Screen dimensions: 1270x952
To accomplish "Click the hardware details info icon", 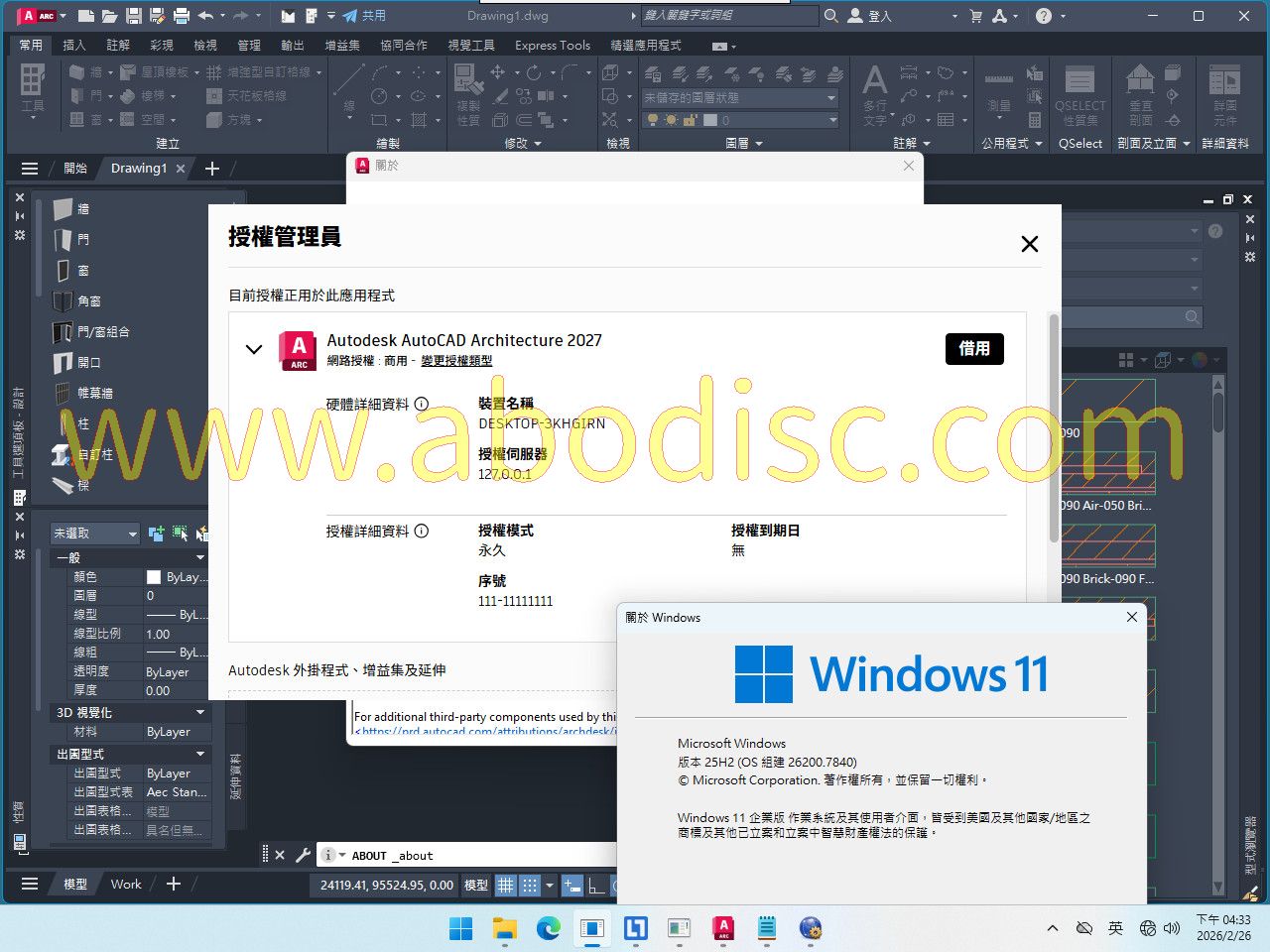I will pos(422,404).
